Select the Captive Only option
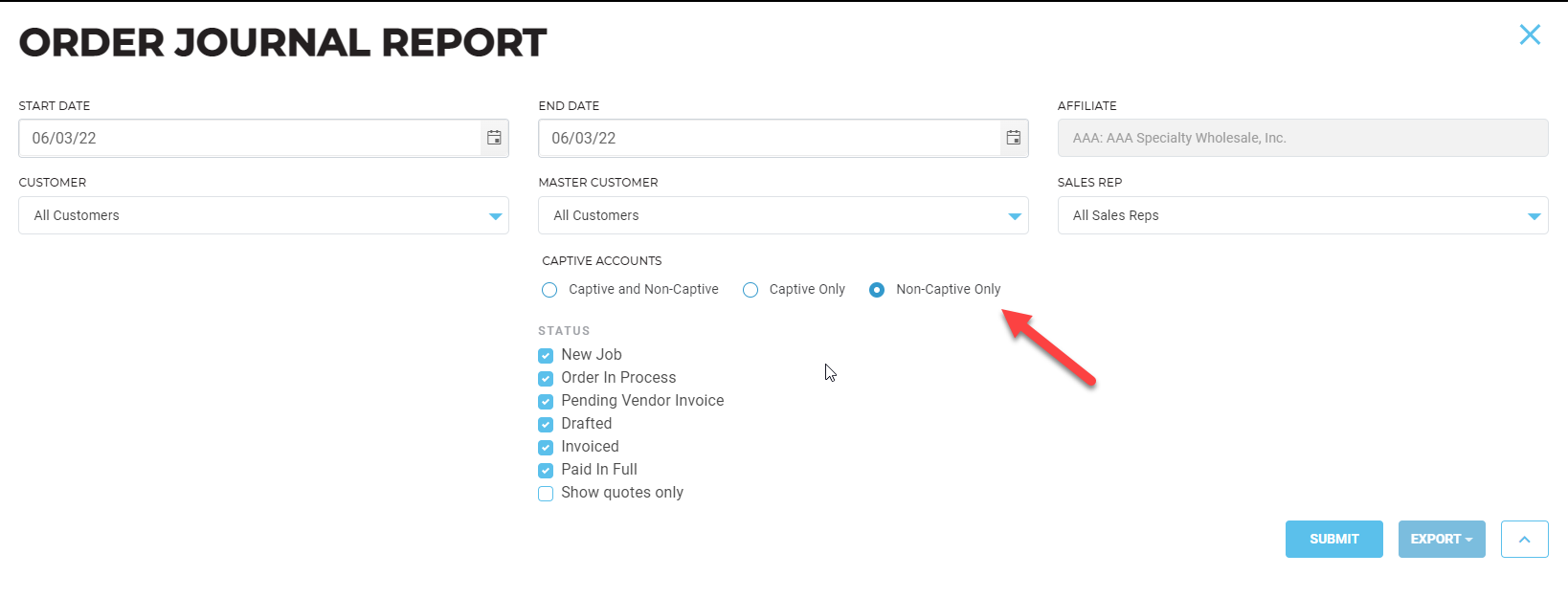 [750, 289]
